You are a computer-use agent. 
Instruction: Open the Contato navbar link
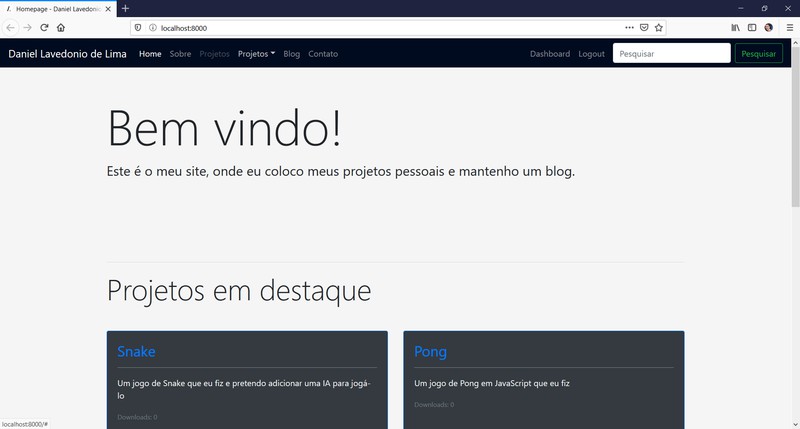tap(323, 54)
